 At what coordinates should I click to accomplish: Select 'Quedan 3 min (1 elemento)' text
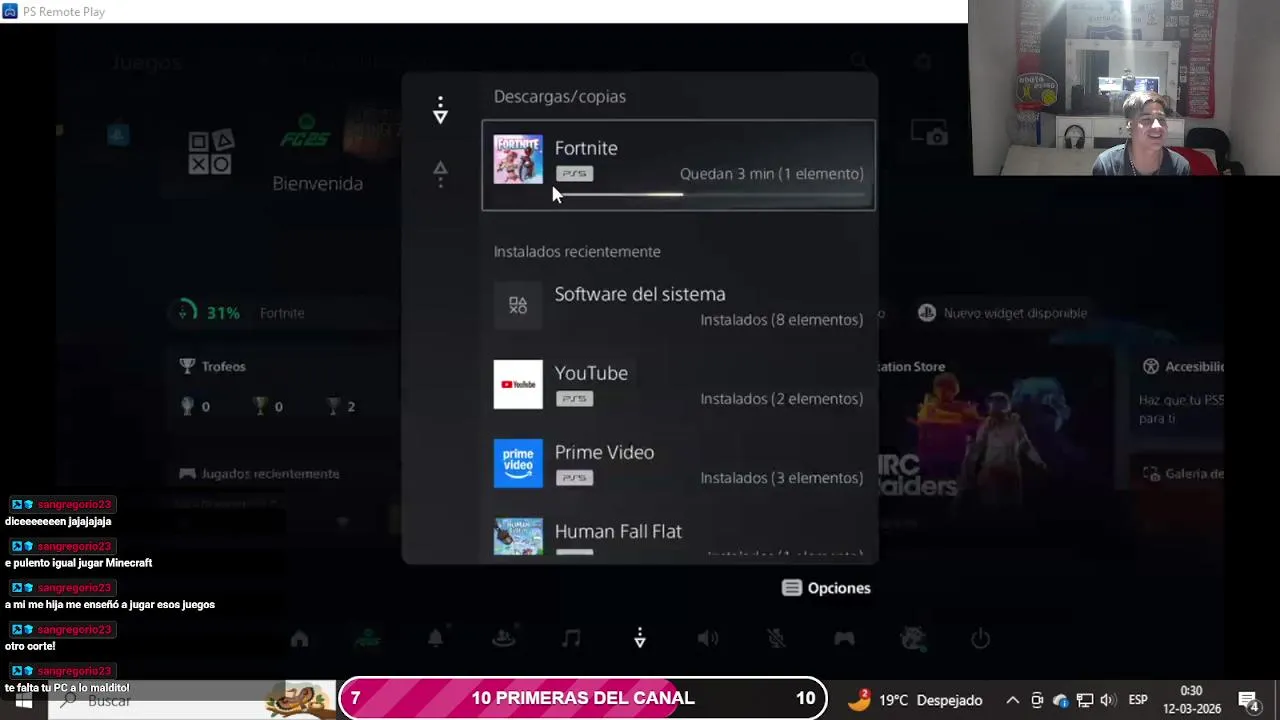(x=771, y=174)
